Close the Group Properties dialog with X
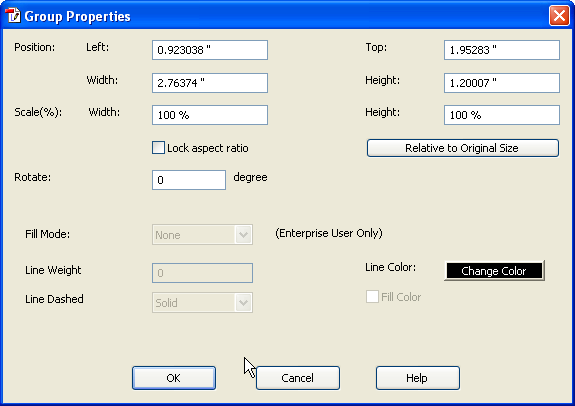 point(559,16)
